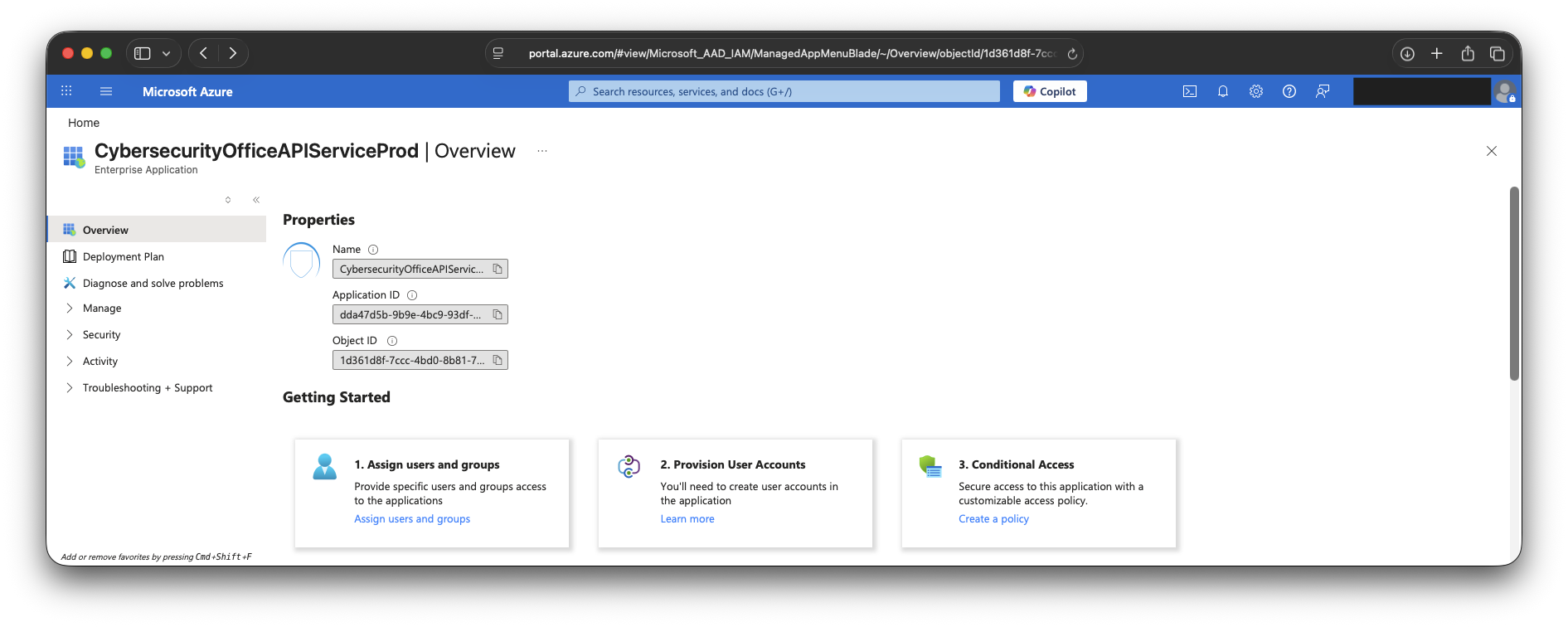Open the Azure portal hamburger menu
The height and width of the screenshot is (627, 1568).
(x=106, y=91)
